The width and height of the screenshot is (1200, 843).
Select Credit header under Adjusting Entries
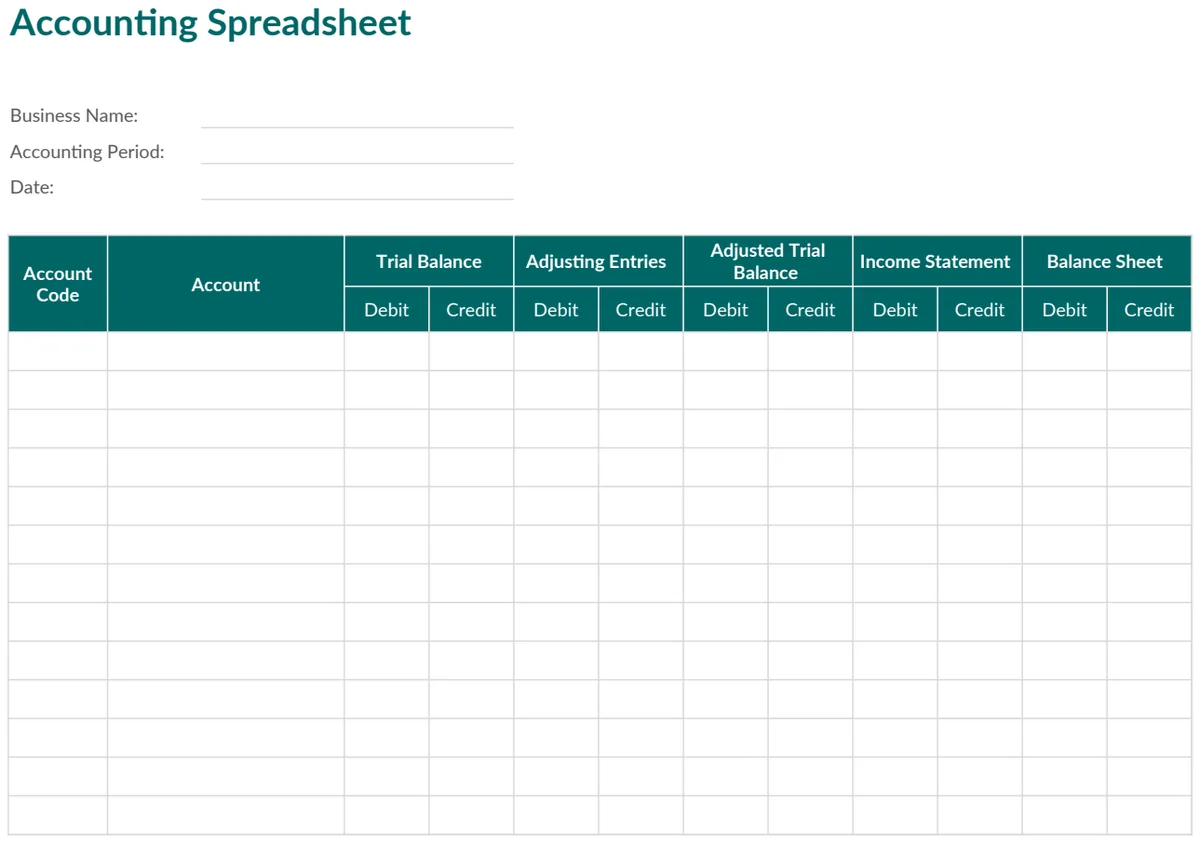pyautogui.click(x=641, y=310)
